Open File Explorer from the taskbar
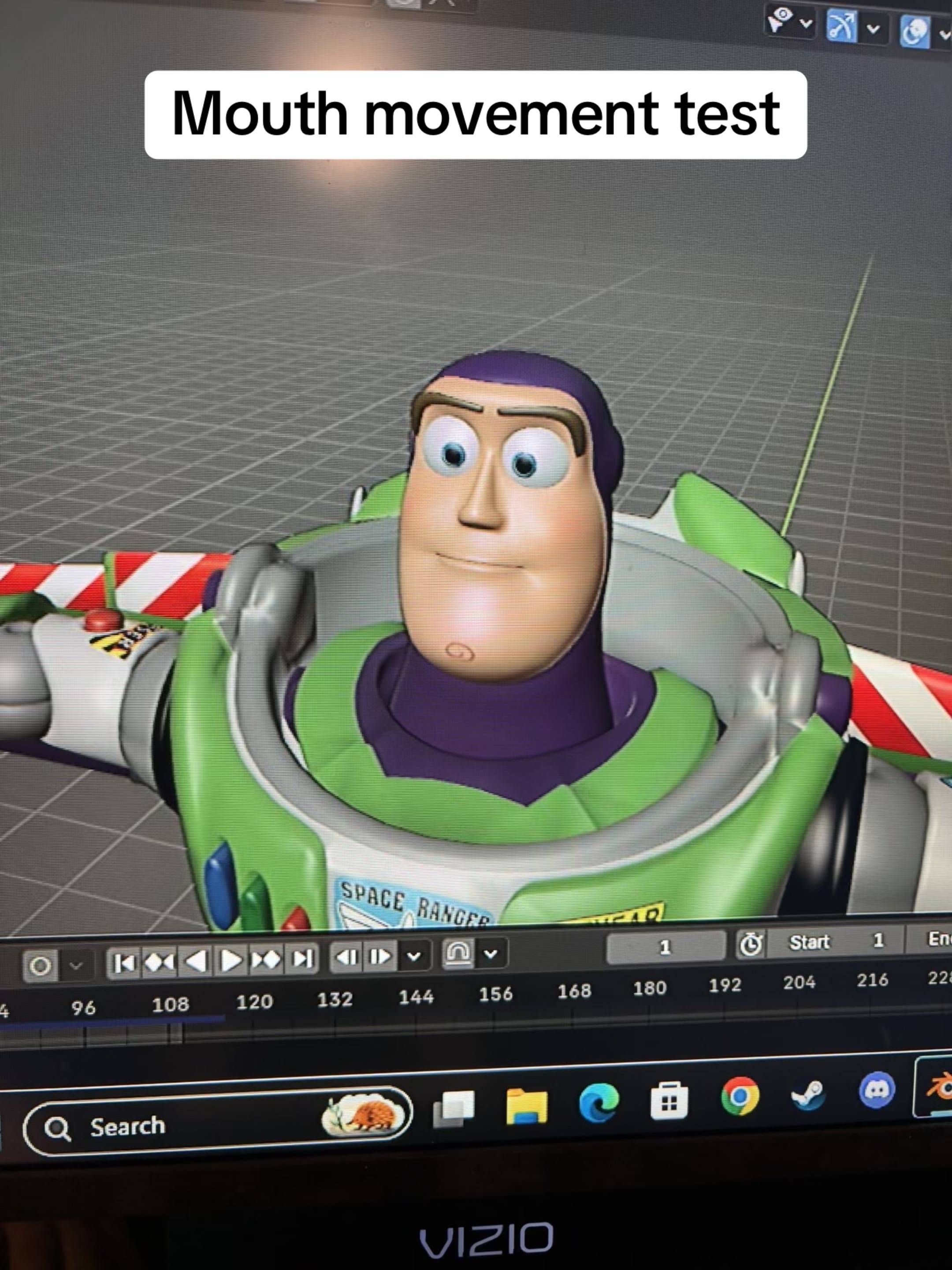 click(526, 1106)
